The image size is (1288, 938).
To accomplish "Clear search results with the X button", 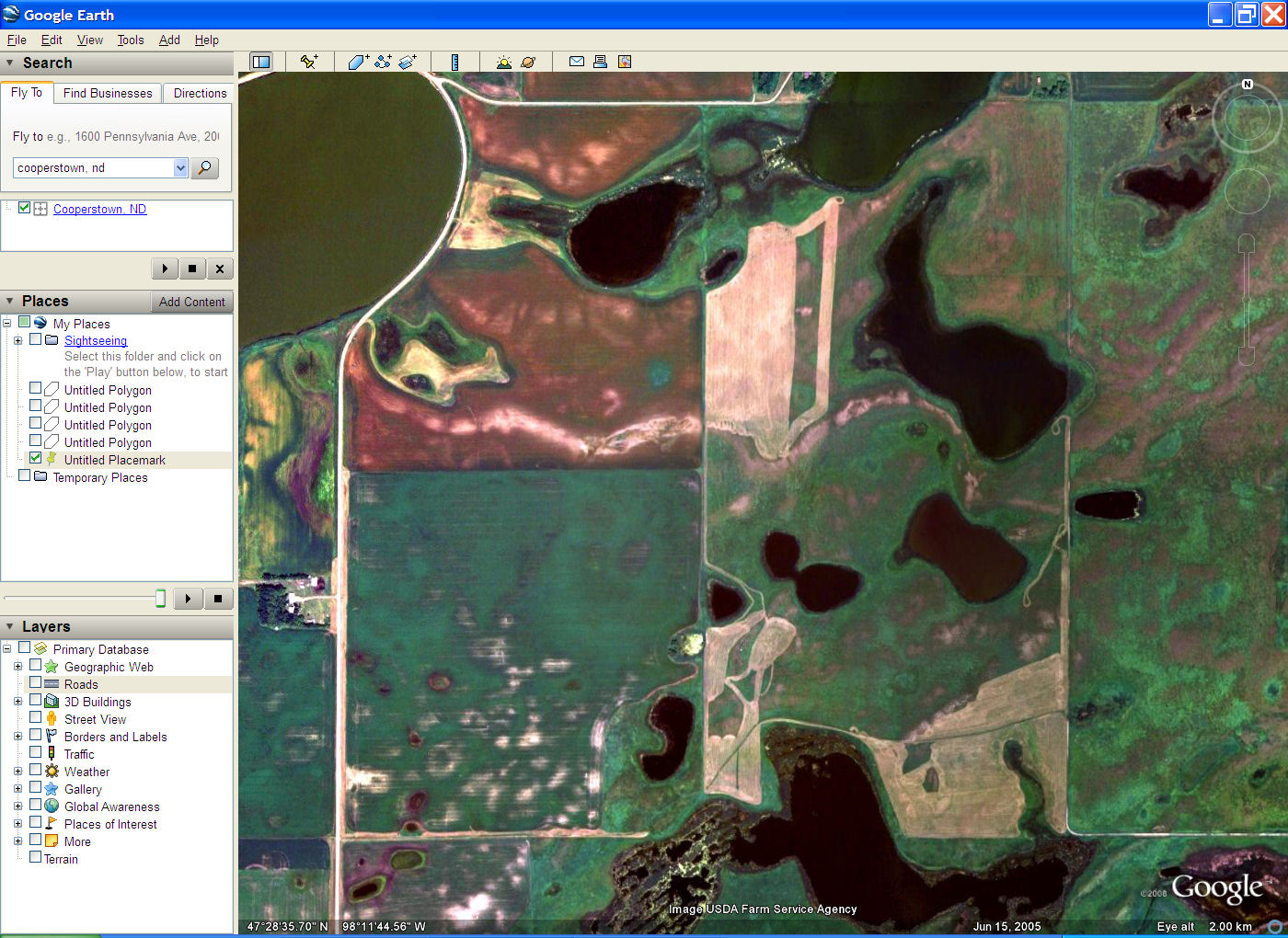I will point(219,269).
